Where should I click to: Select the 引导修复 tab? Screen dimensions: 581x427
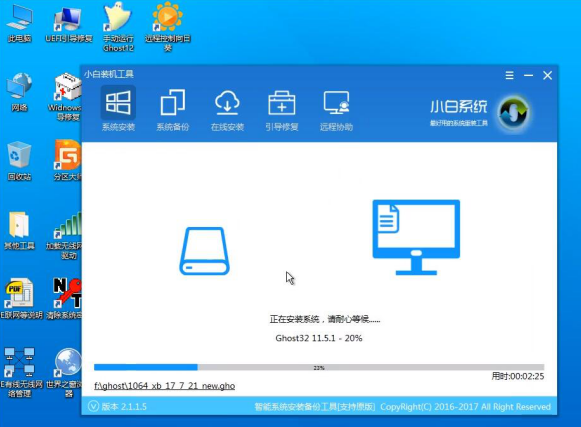coord(282,109)
